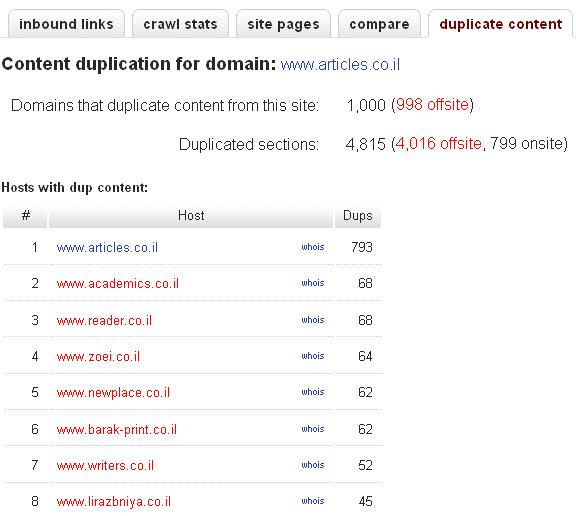This screenshot has width=576, height=516.
Task: View whois for www.zoei.co.il
Action: [313, 356]
